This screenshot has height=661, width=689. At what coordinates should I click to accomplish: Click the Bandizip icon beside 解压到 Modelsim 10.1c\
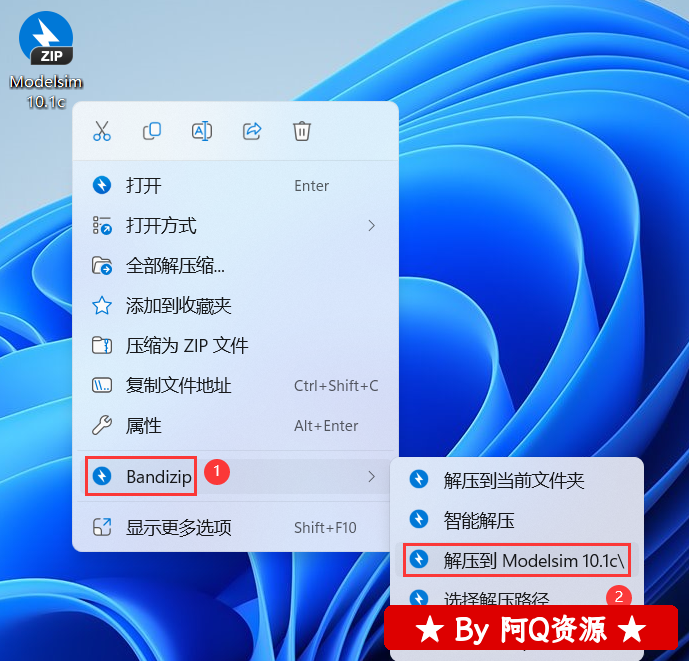click(419, 559)
